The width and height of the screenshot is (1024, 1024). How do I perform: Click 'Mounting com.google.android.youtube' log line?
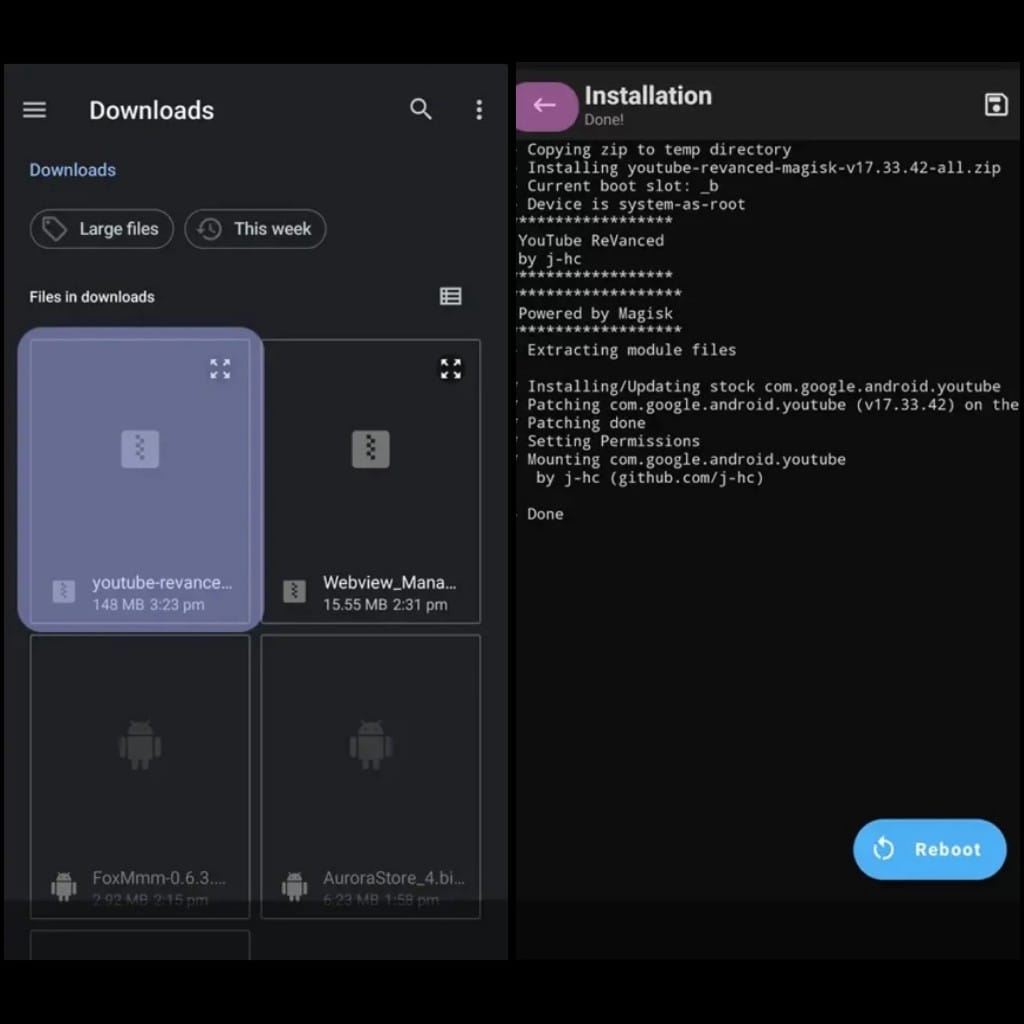(x=686, y=460)
